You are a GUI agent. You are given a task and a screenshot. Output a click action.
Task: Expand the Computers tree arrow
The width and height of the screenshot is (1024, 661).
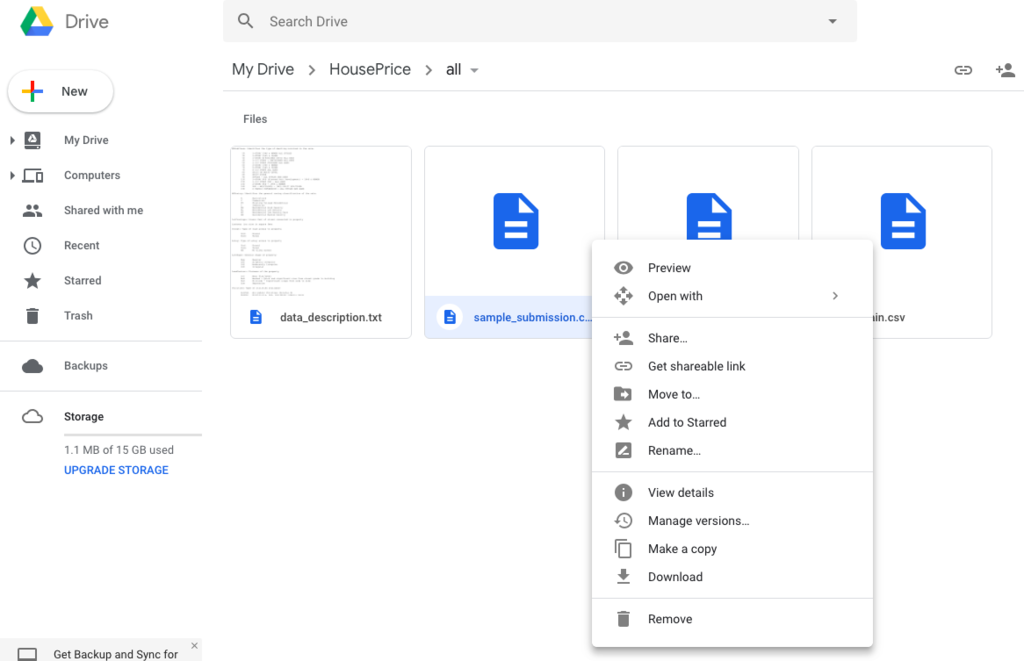point(12,175)
